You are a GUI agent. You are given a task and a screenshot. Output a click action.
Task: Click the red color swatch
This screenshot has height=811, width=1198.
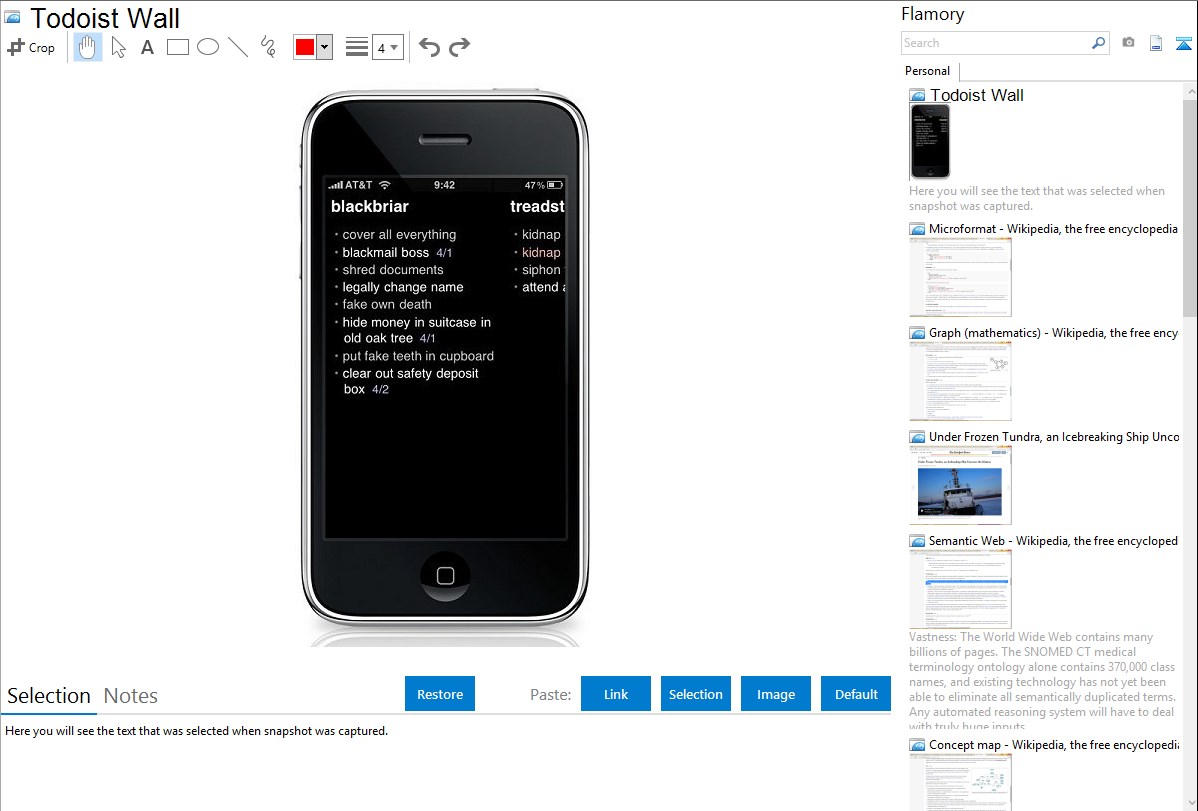point(305,47)
